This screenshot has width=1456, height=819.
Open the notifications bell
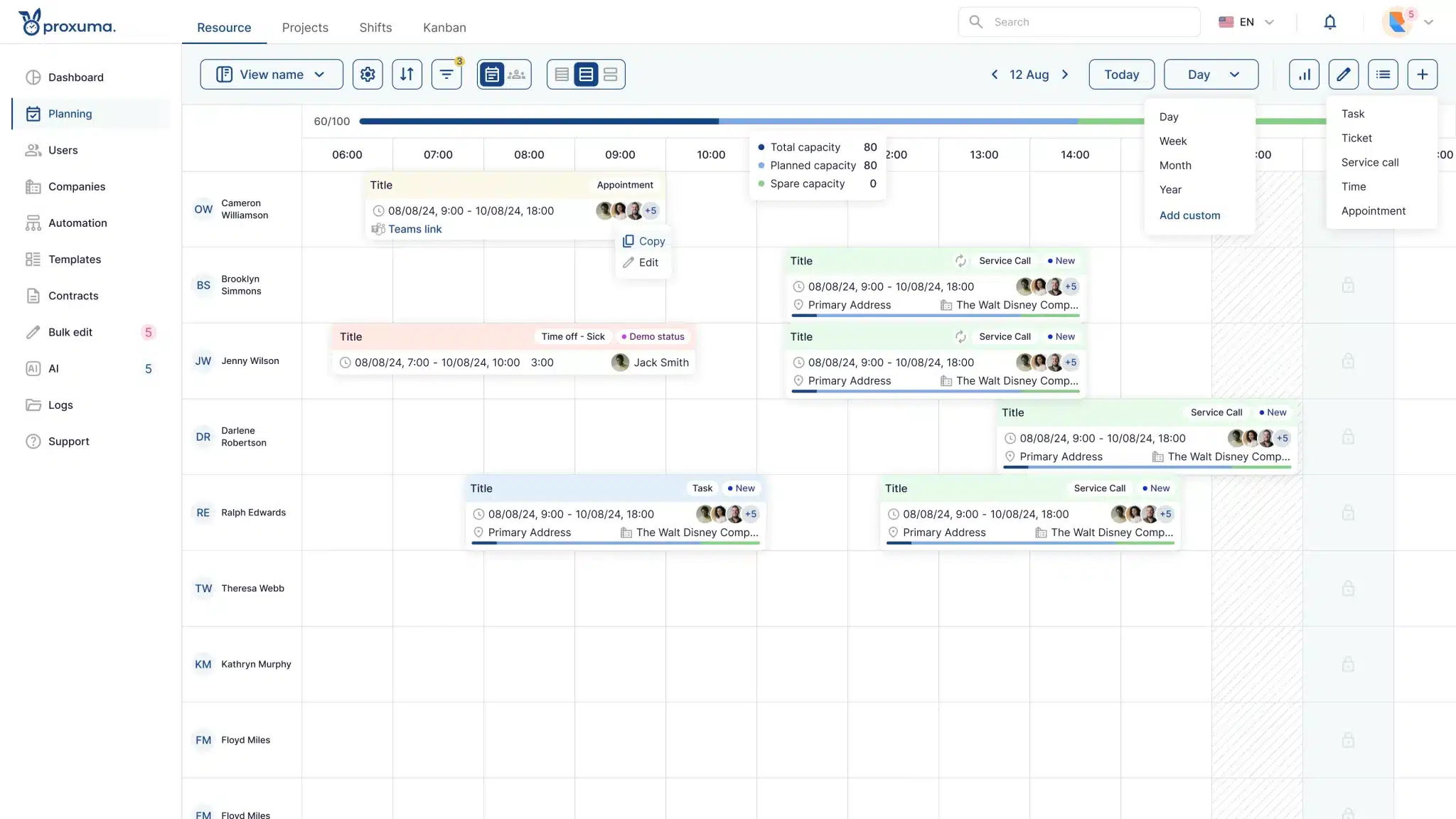tap(1329, 22)
